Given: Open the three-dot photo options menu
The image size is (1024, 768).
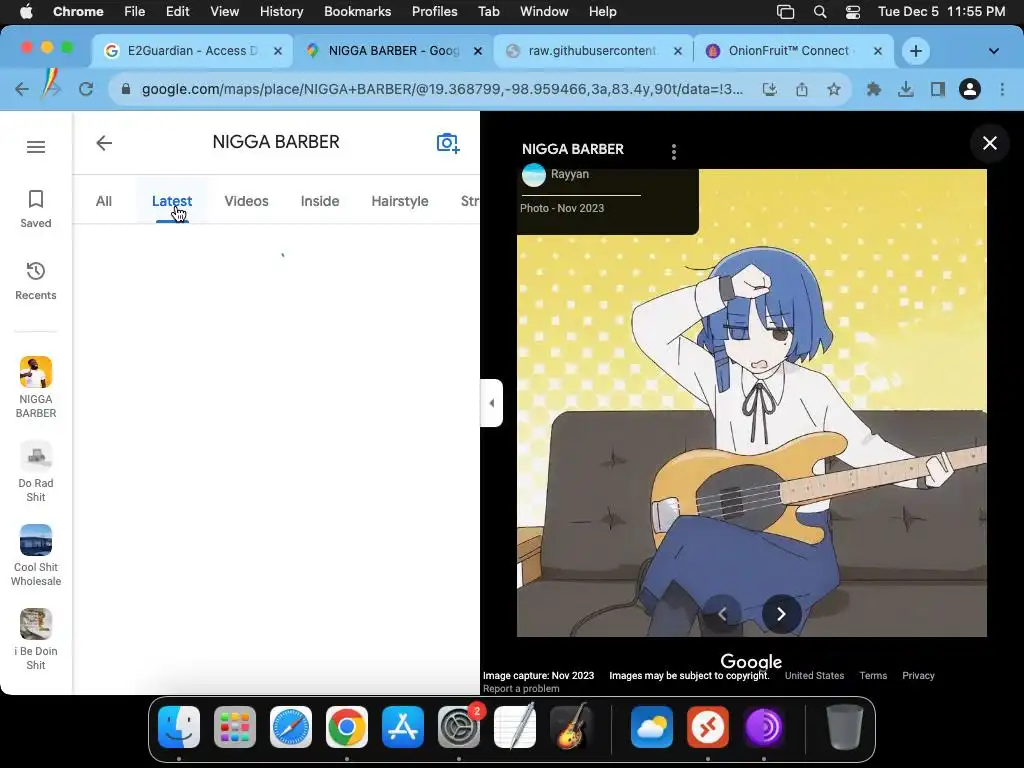Looking at the screenshot, I should pos(674,152).
